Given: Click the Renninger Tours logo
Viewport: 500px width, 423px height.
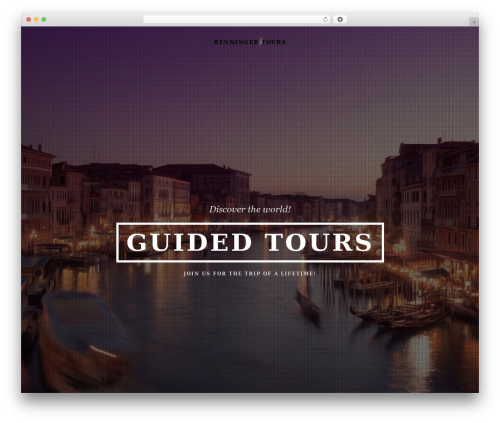Looking at the screenshot, I should [250, 42].
